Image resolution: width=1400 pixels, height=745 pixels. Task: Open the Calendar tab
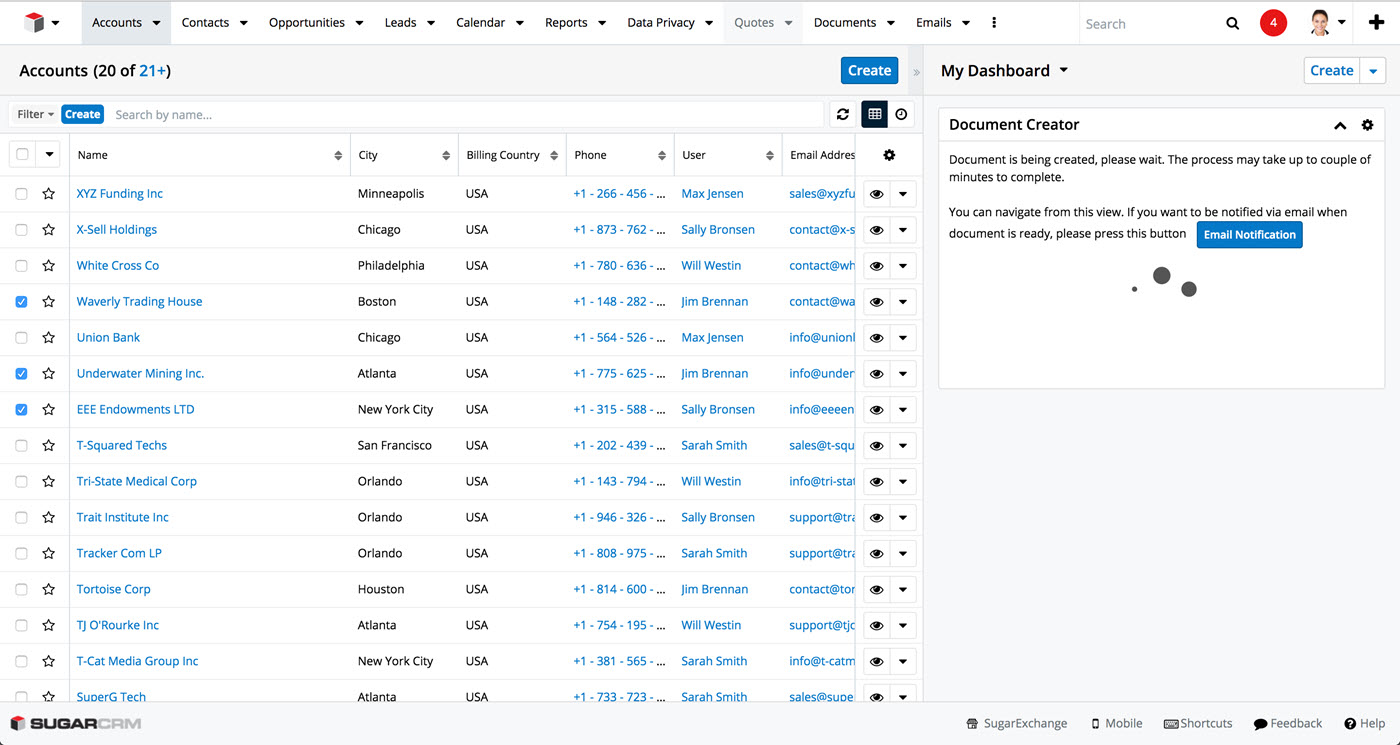[480, 23]
